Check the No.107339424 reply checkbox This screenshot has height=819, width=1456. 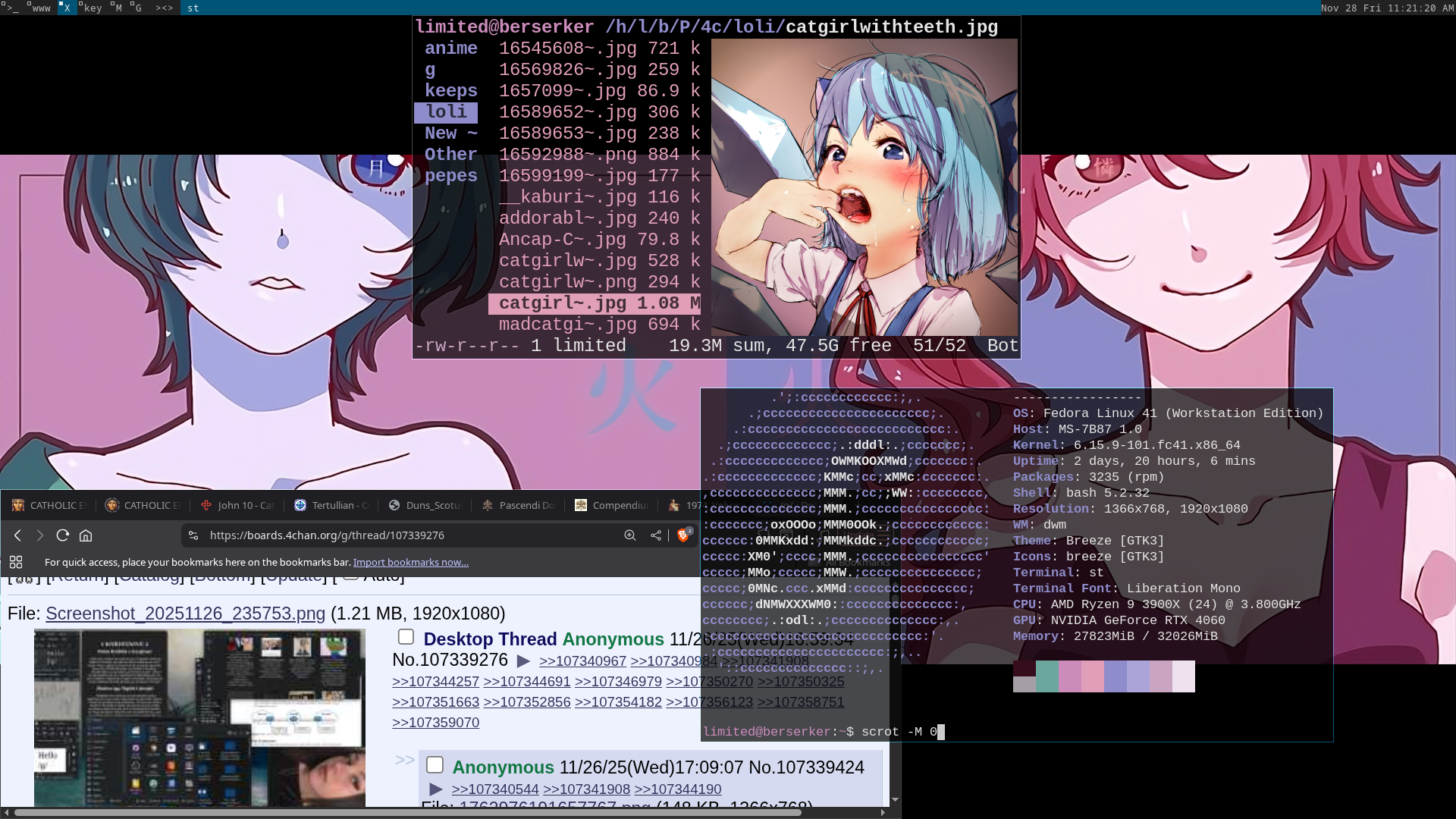click(x=435, y=764)
